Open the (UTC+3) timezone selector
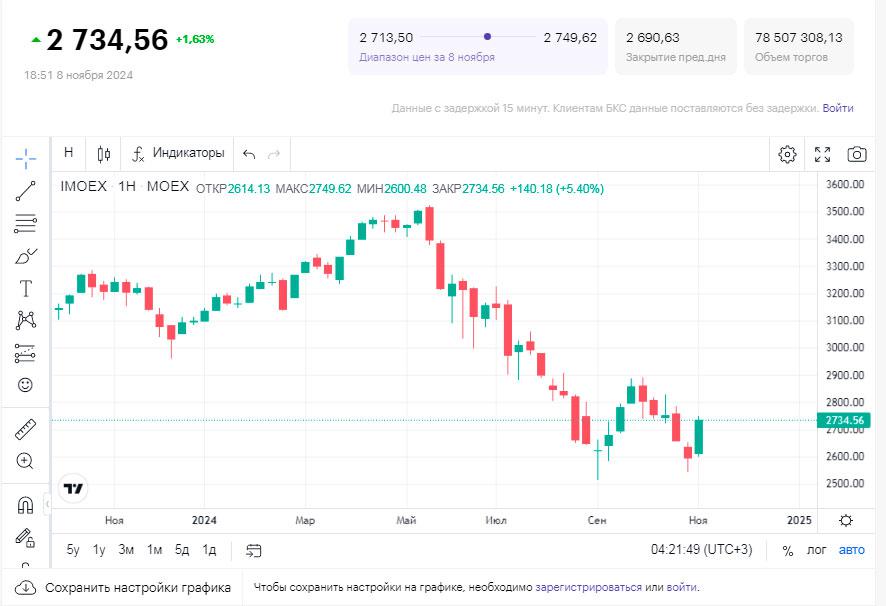Screen dimensions: 886x606 (x=702, y=549)
